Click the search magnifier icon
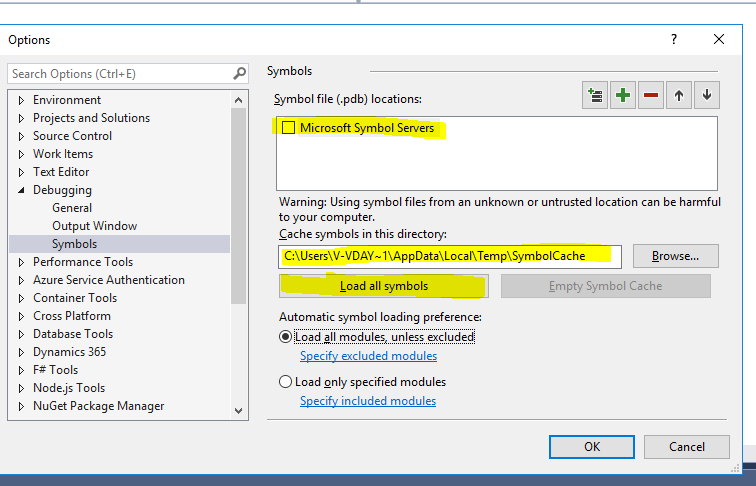The height and width of the screenshot is (486, 756). pos(239,74)
